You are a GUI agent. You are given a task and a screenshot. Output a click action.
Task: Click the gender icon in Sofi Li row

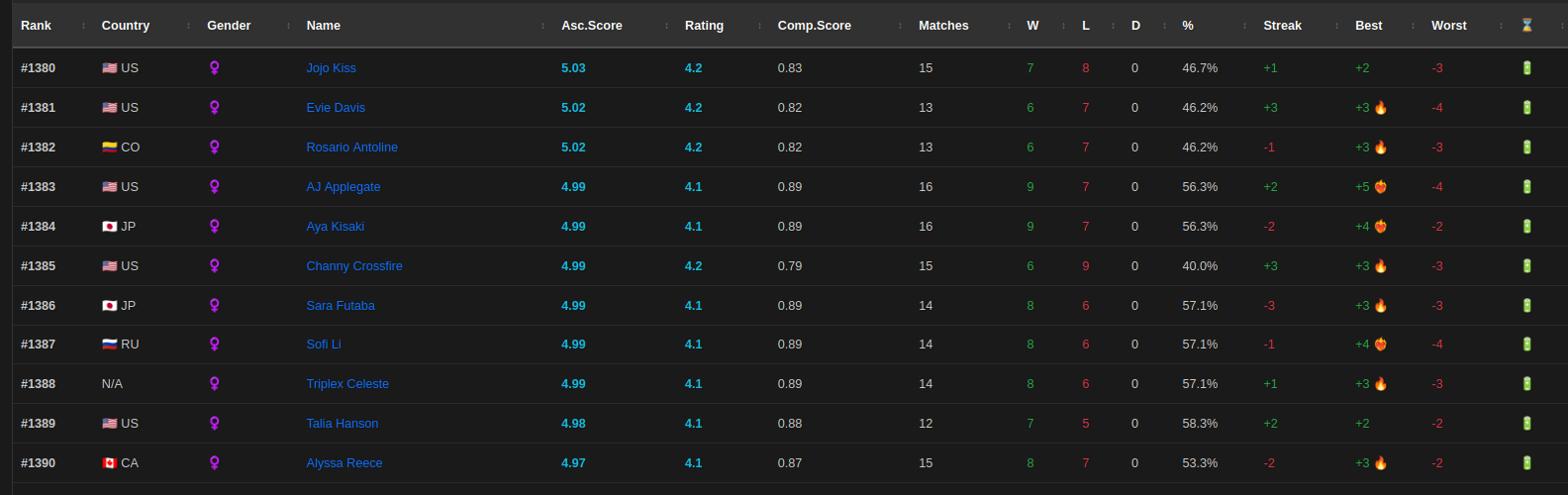[x=214, y=345]
